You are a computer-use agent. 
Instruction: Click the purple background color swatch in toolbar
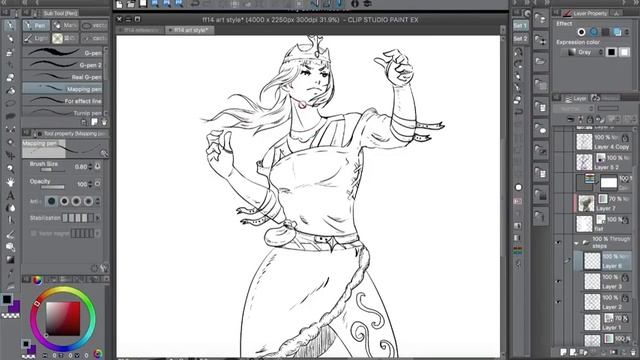16,307
